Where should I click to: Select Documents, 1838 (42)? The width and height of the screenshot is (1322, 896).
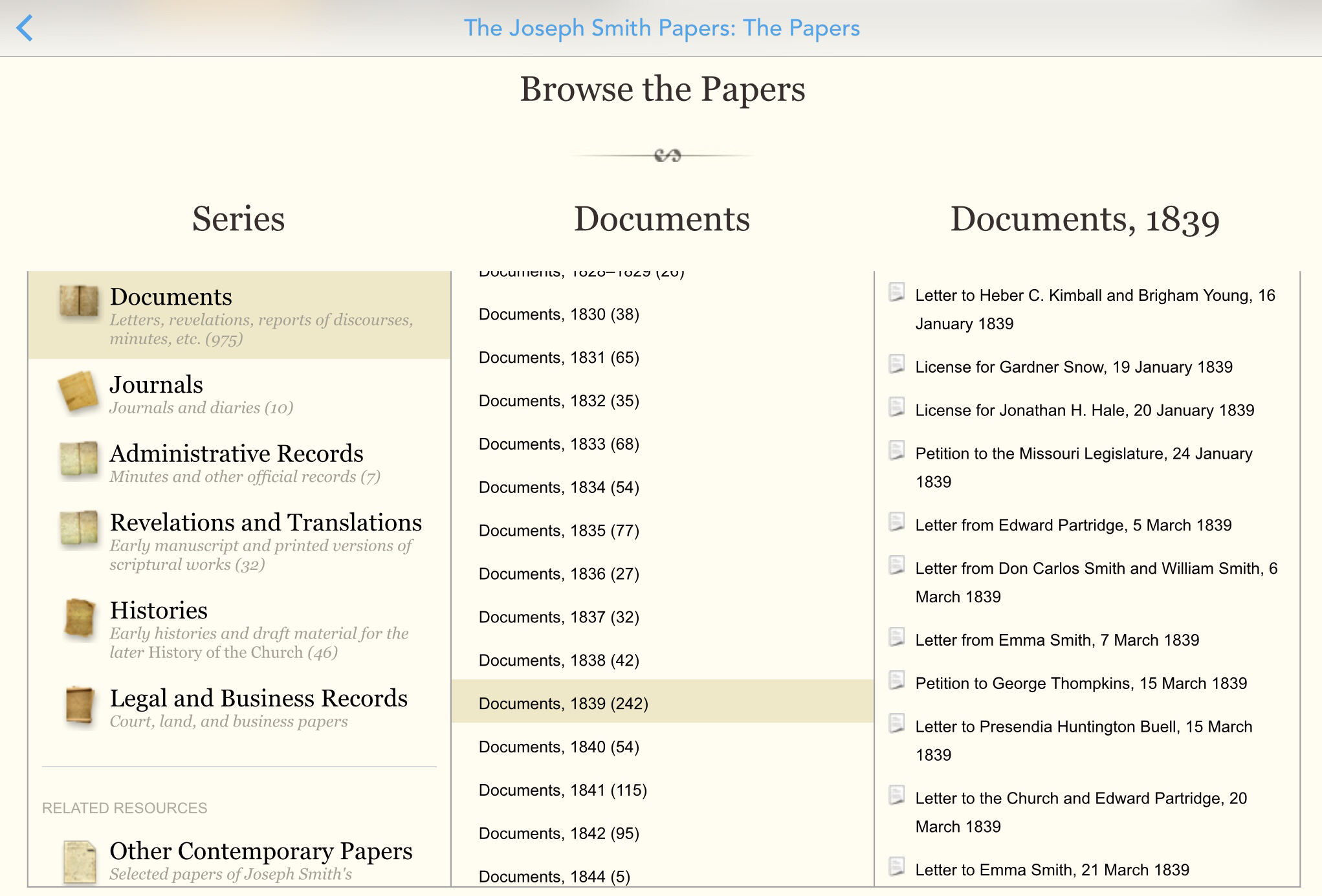(x=663, y=661)
